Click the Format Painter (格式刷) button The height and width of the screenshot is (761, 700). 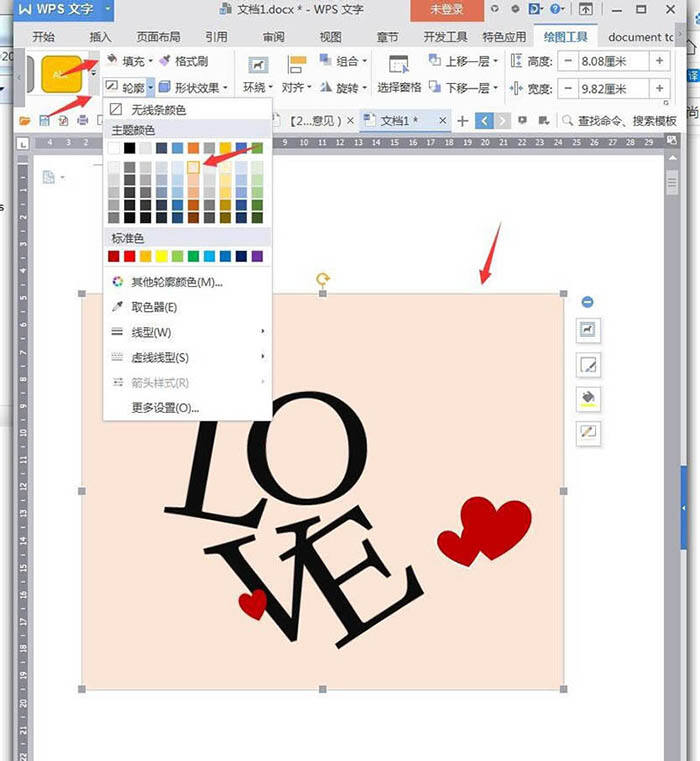180,61
